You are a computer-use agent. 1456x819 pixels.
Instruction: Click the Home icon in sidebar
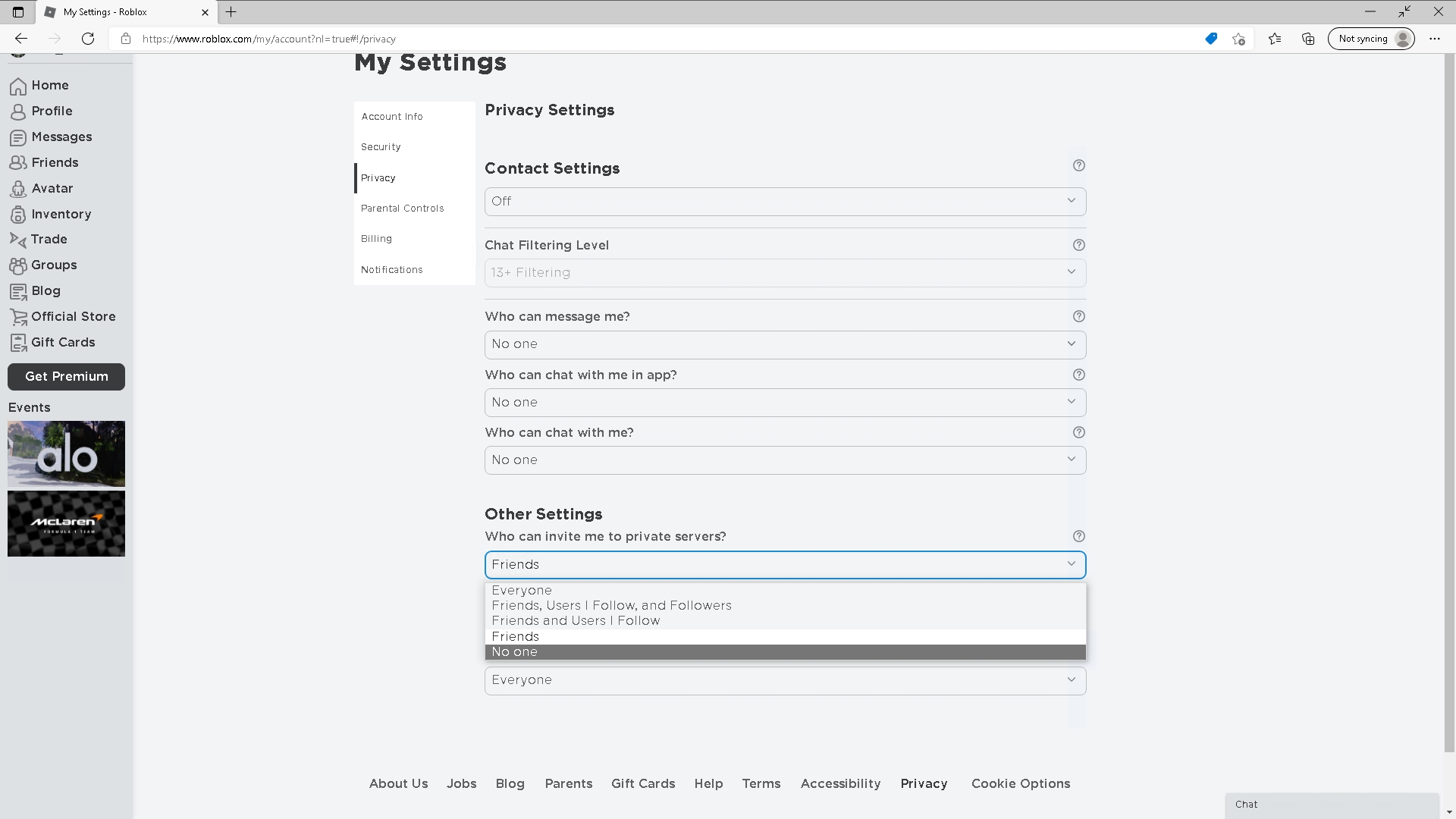coord(18,86)
